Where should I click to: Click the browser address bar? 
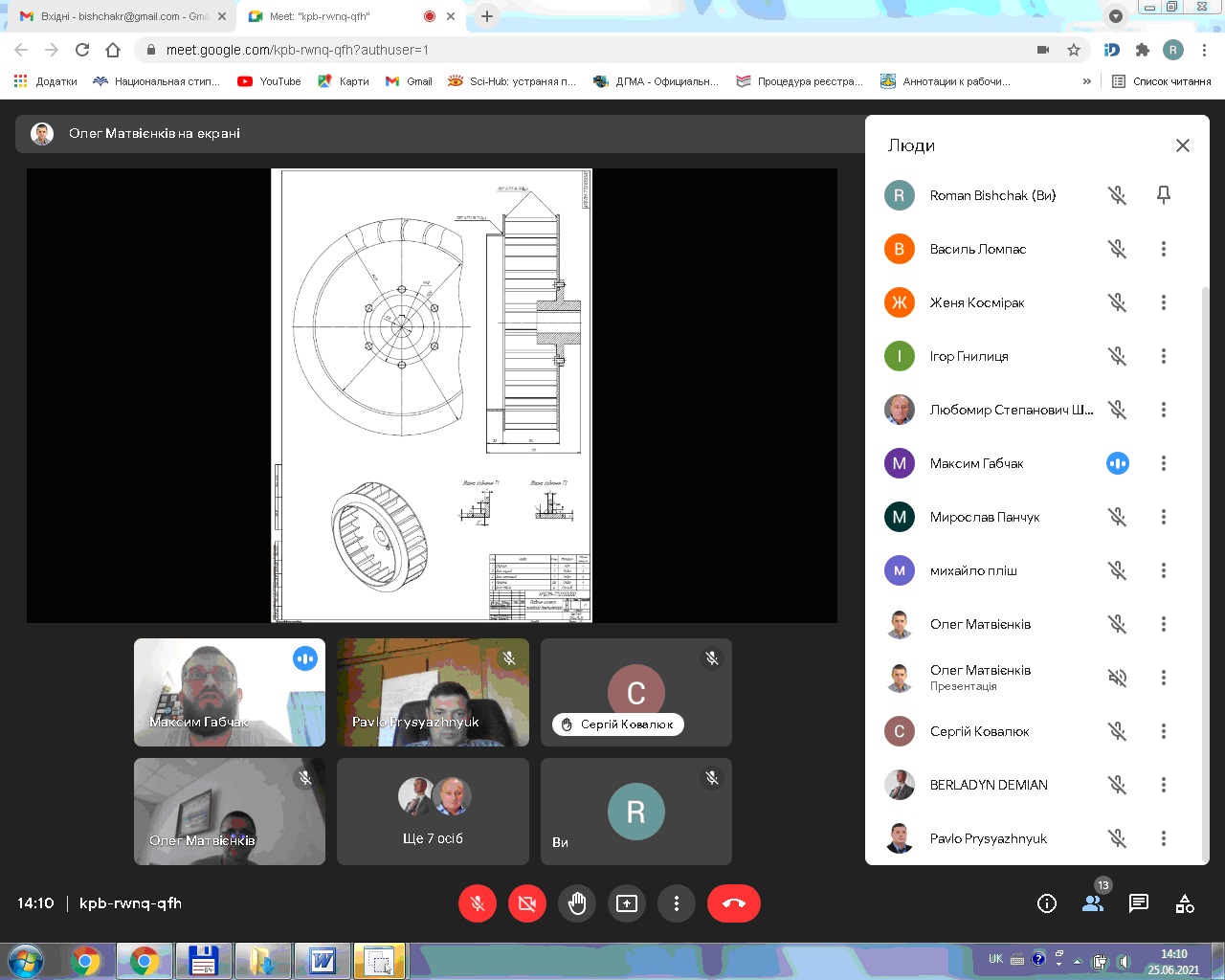coord(574,50)
